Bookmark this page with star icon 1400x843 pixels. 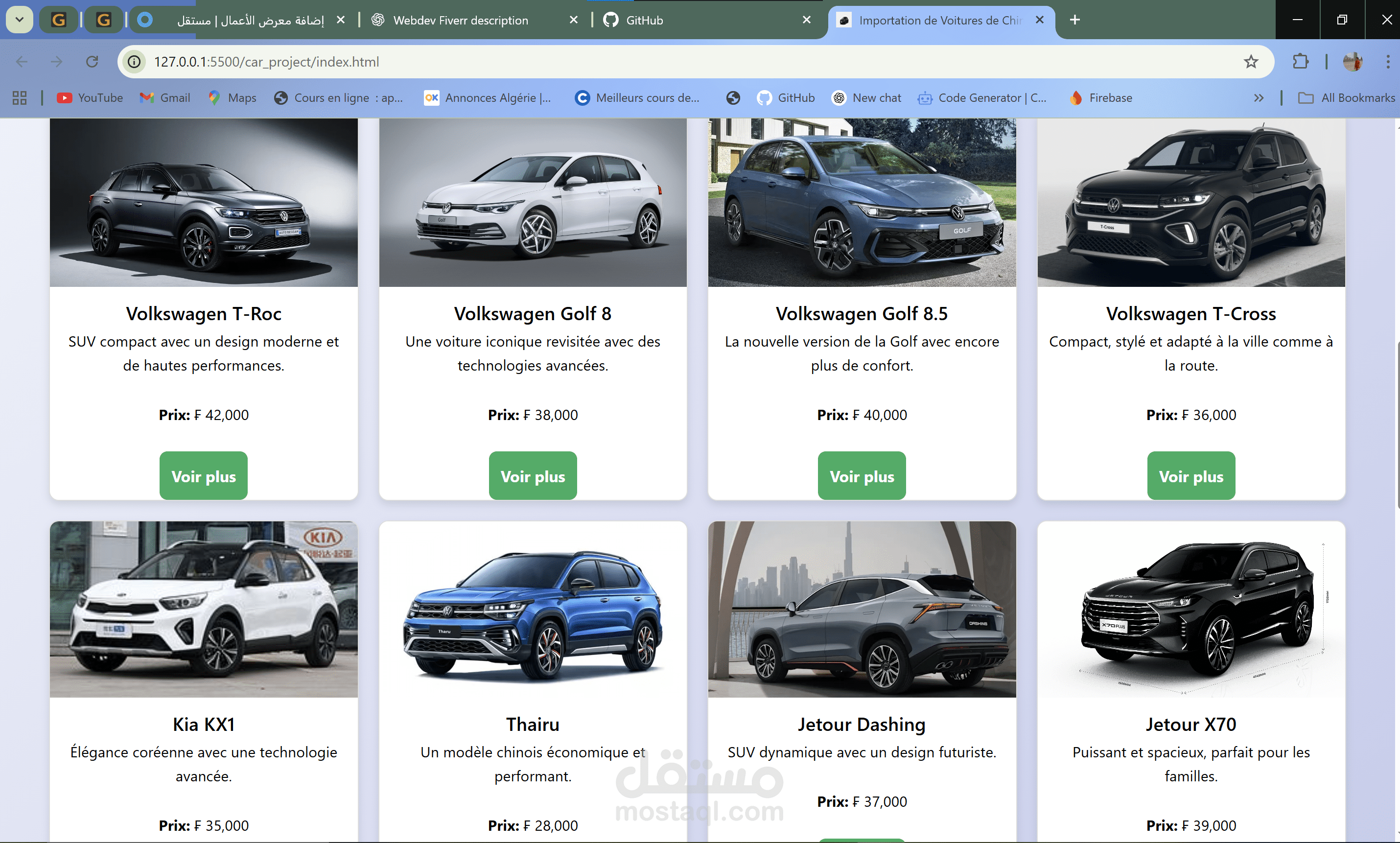pos(1251,61)
